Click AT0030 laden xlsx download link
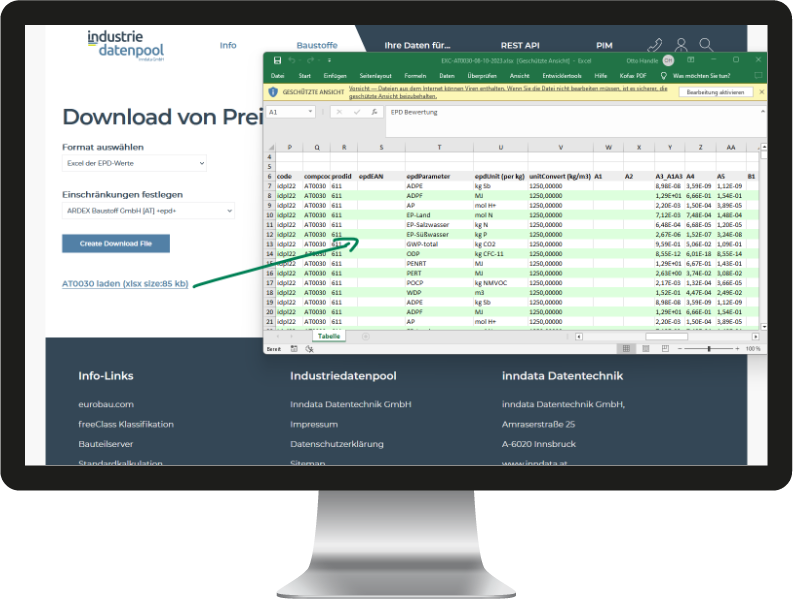Image resolution: width=793 pixels, height=602 pixels. tap(125, 283)
